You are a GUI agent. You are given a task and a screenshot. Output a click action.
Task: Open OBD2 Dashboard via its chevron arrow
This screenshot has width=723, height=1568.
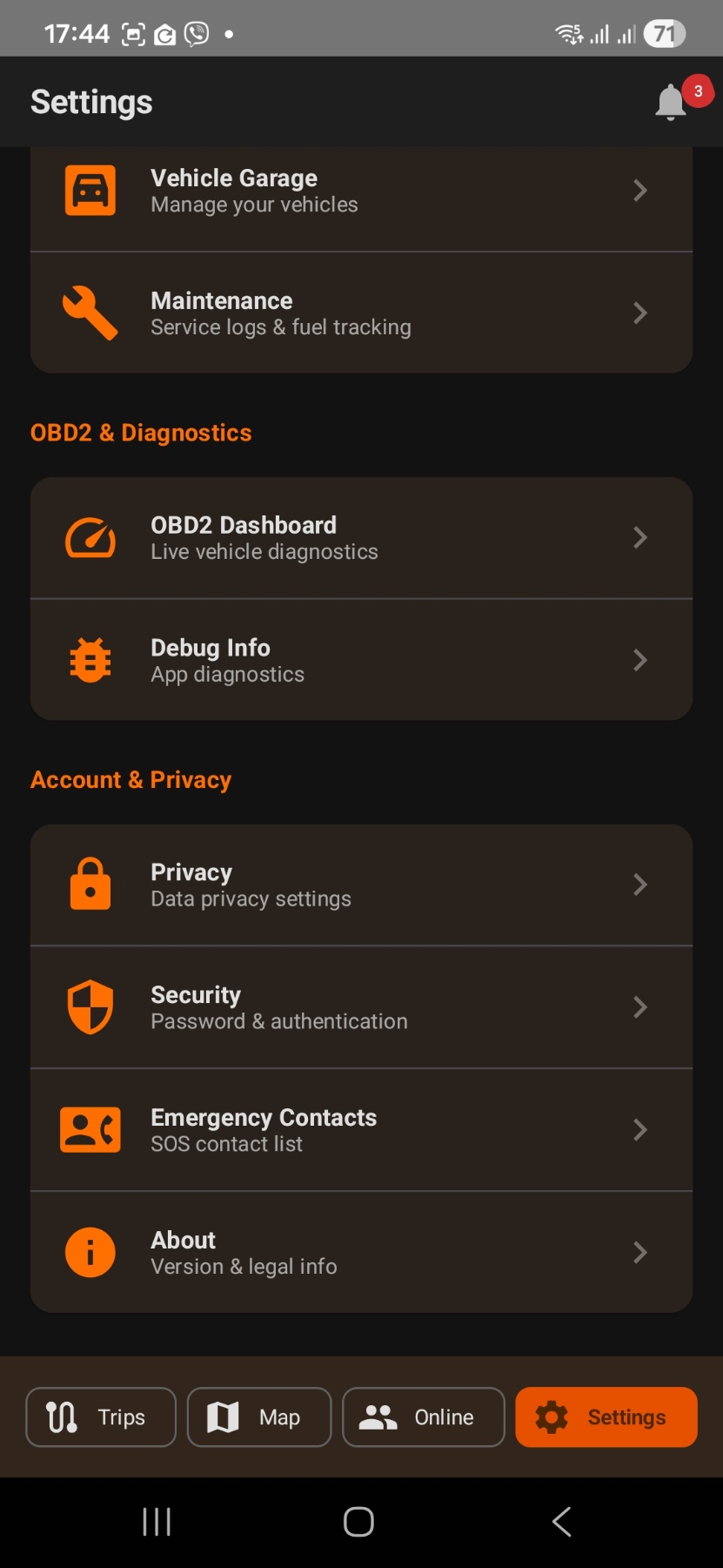(x=640, y=537)
